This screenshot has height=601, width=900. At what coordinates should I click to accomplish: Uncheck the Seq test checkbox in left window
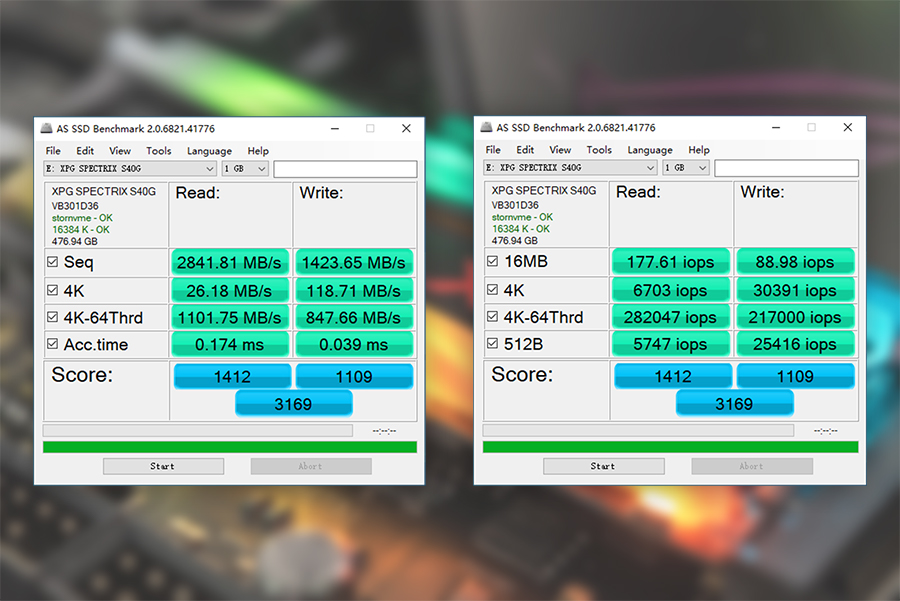(52, 262)
